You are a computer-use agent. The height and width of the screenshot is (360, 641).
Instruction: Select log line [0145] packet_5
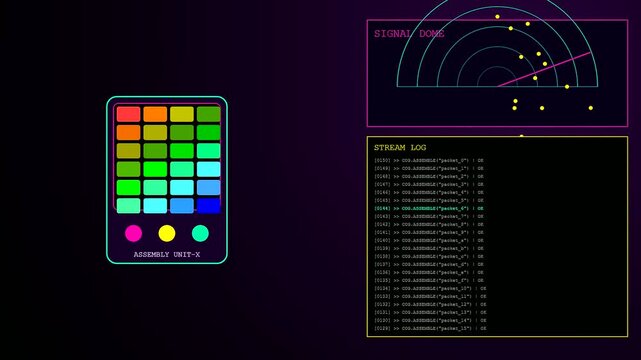click(x=429, y=201)
